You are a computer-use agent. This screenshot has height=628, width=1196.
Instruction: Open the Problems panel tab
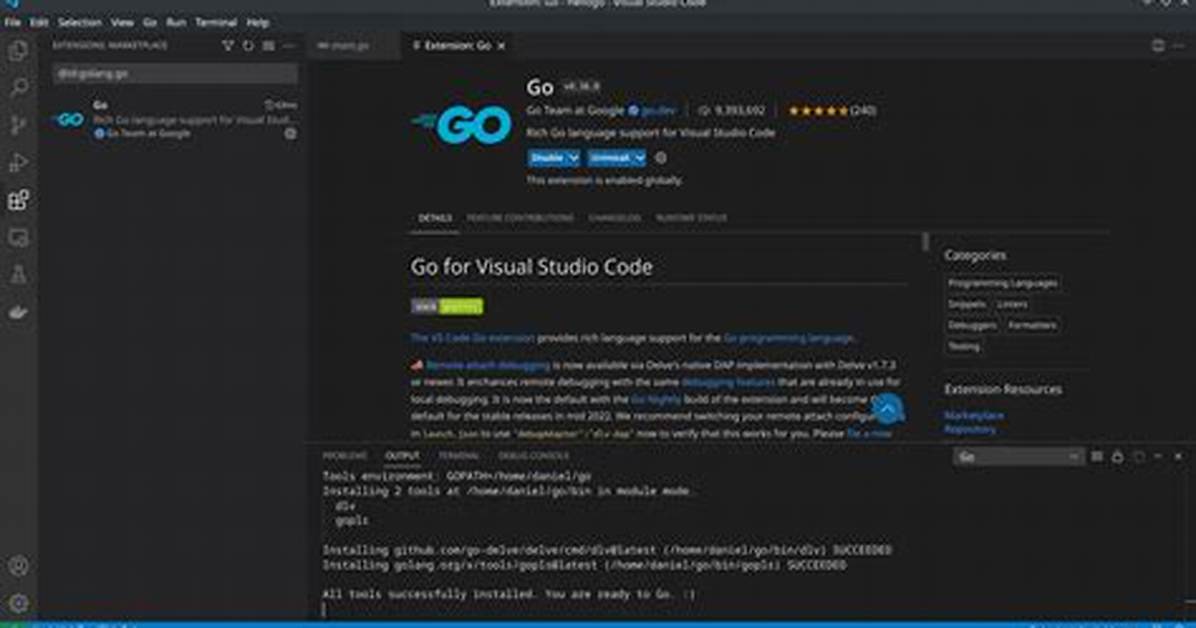345,456
